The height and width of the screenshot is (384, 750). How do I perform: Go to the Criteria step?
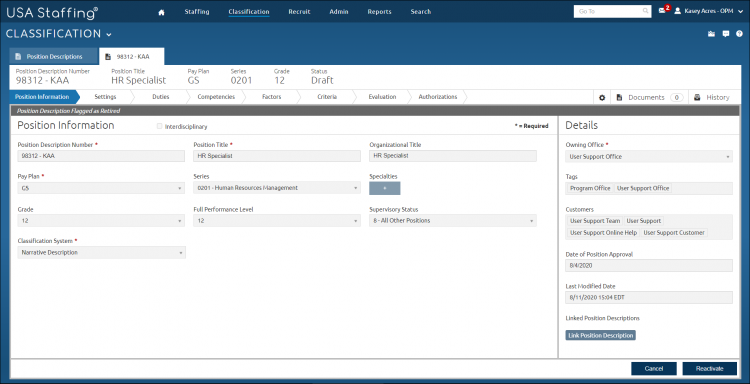(327, 97)
